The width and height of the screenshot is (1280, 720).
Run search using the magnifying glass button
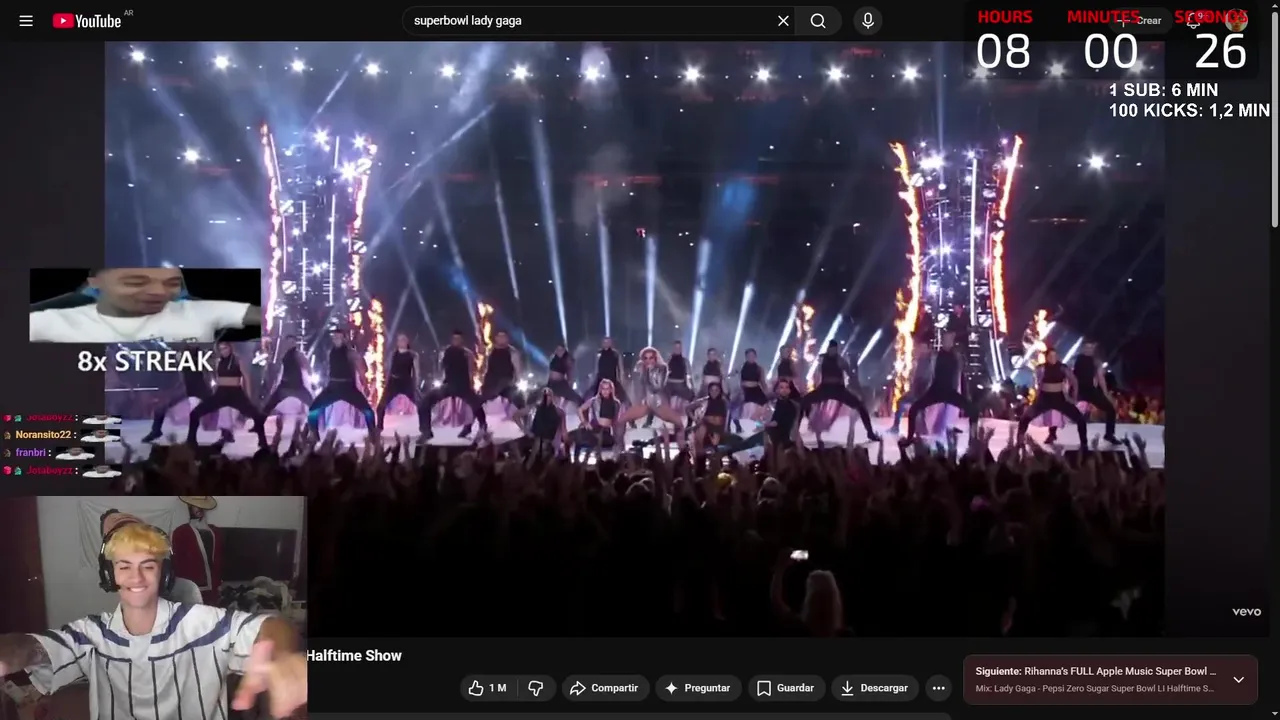coord(818,21)
